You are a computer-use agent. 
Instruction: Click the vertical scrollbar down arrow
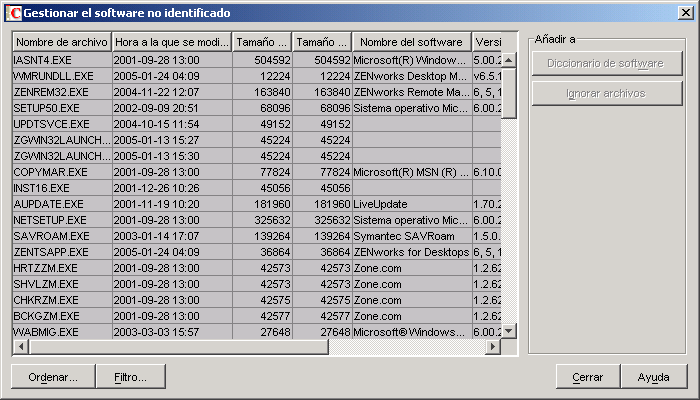[508, 331]
